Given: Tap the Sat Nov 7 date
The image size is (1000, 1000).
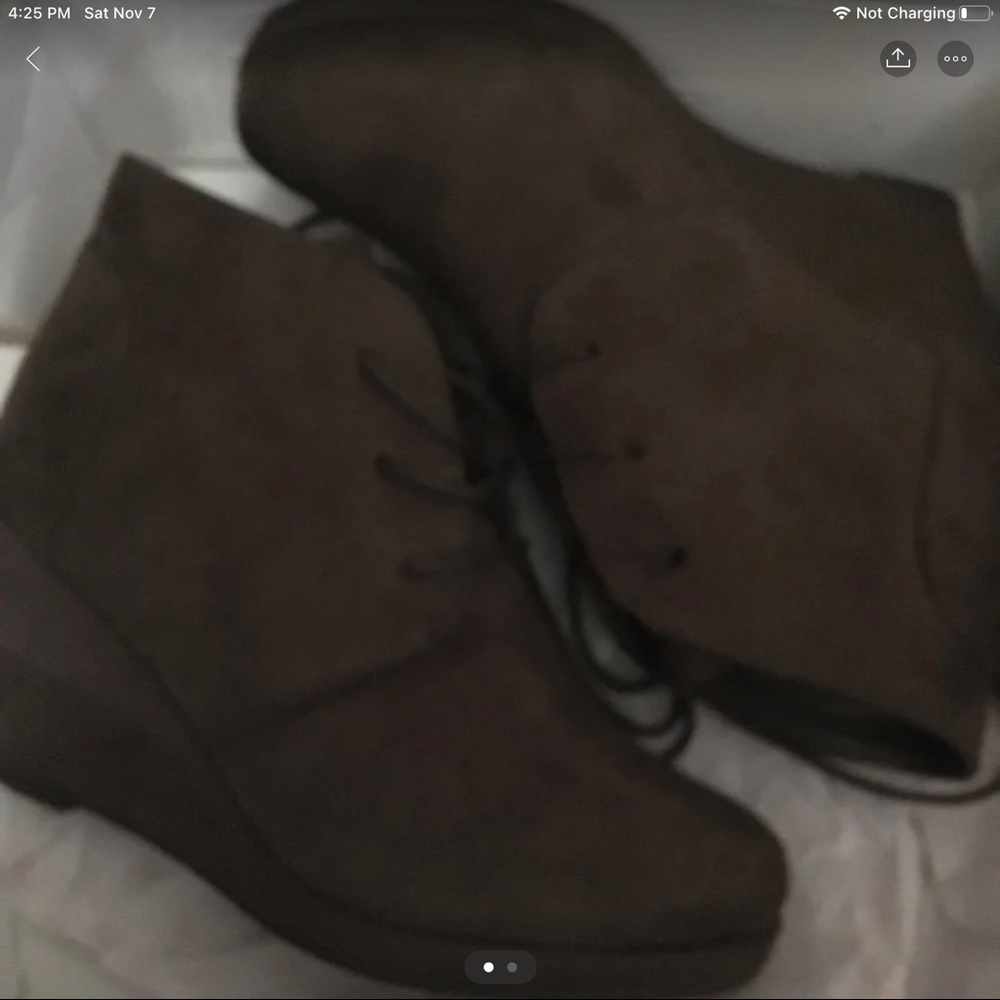Looking at the screenshot, I should pyautogui.click(x=120, y=13).
